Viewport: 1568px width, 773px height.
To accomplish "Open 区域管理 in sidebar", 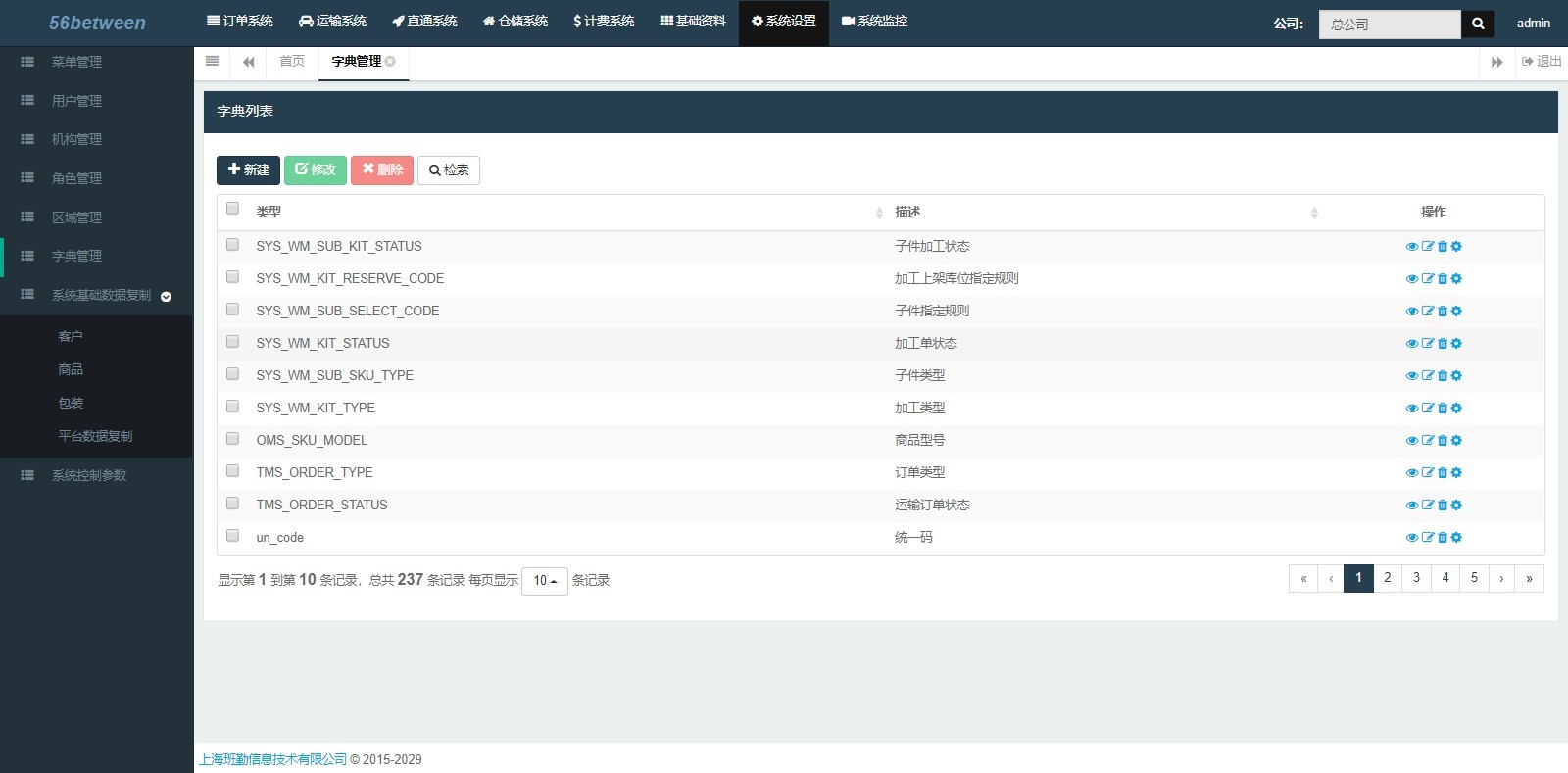I will (76, 217).
